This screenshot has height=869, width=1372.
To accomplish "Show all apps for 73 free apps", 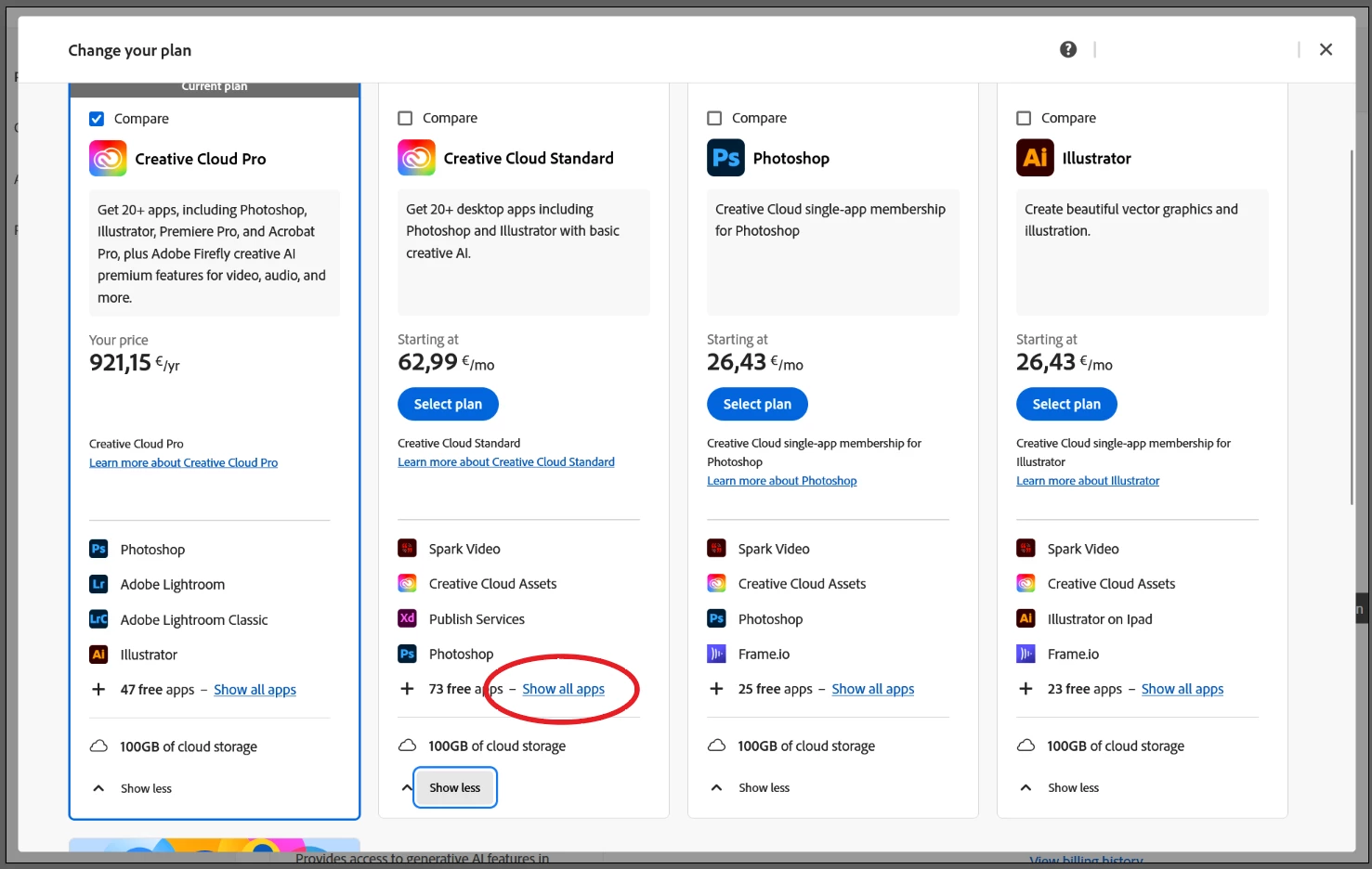I will 563,688.
